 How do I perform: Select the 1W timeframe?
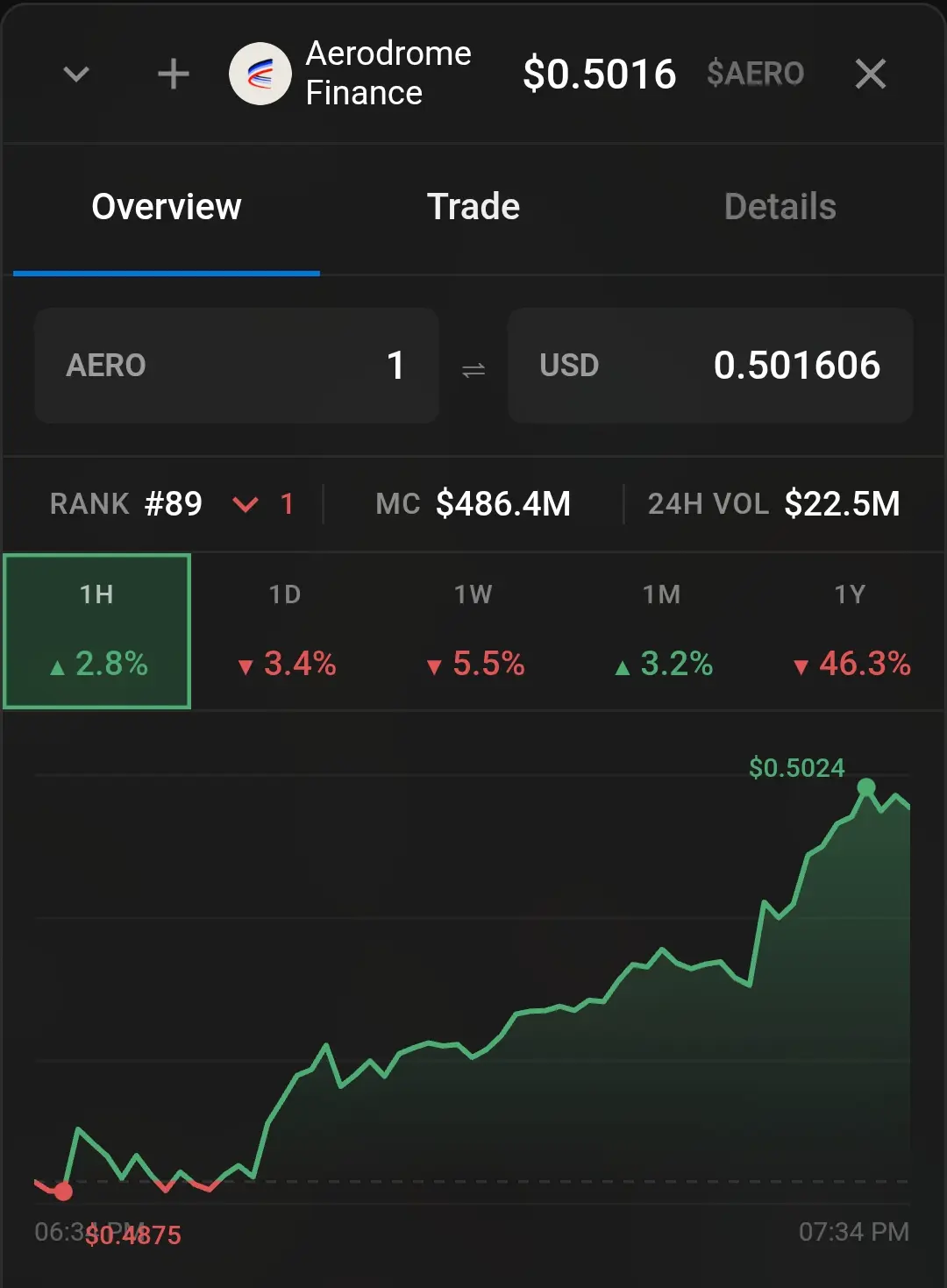(473, 630)
